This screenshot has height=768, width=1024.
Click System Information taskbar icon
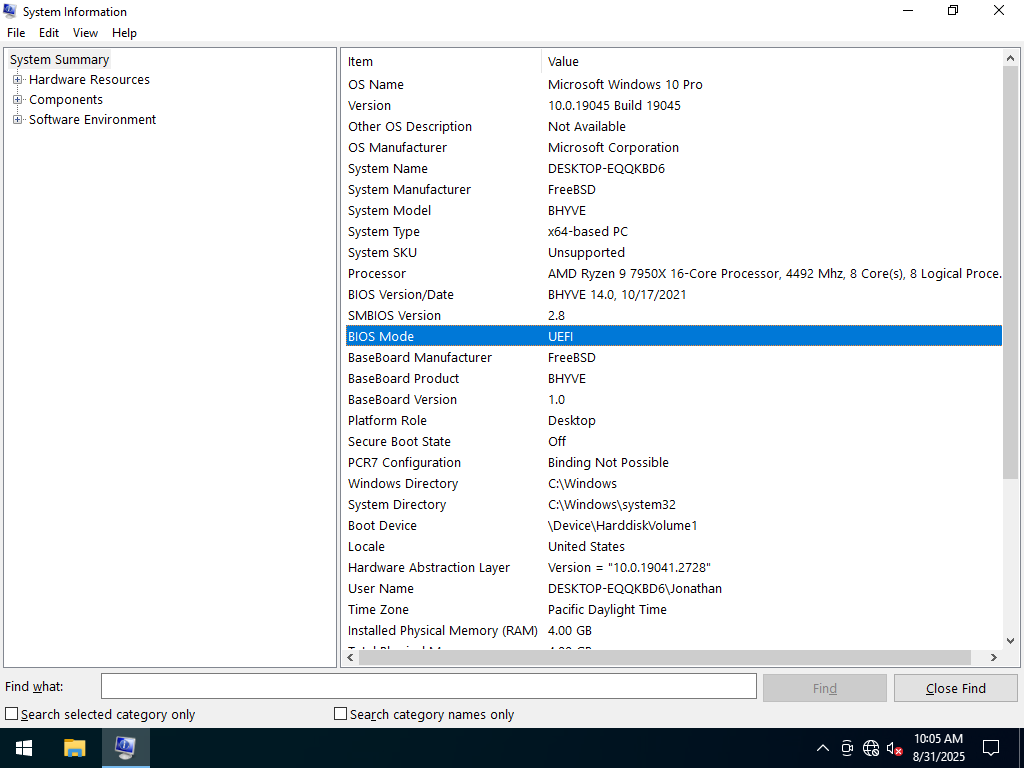click(x=125, y=748)
